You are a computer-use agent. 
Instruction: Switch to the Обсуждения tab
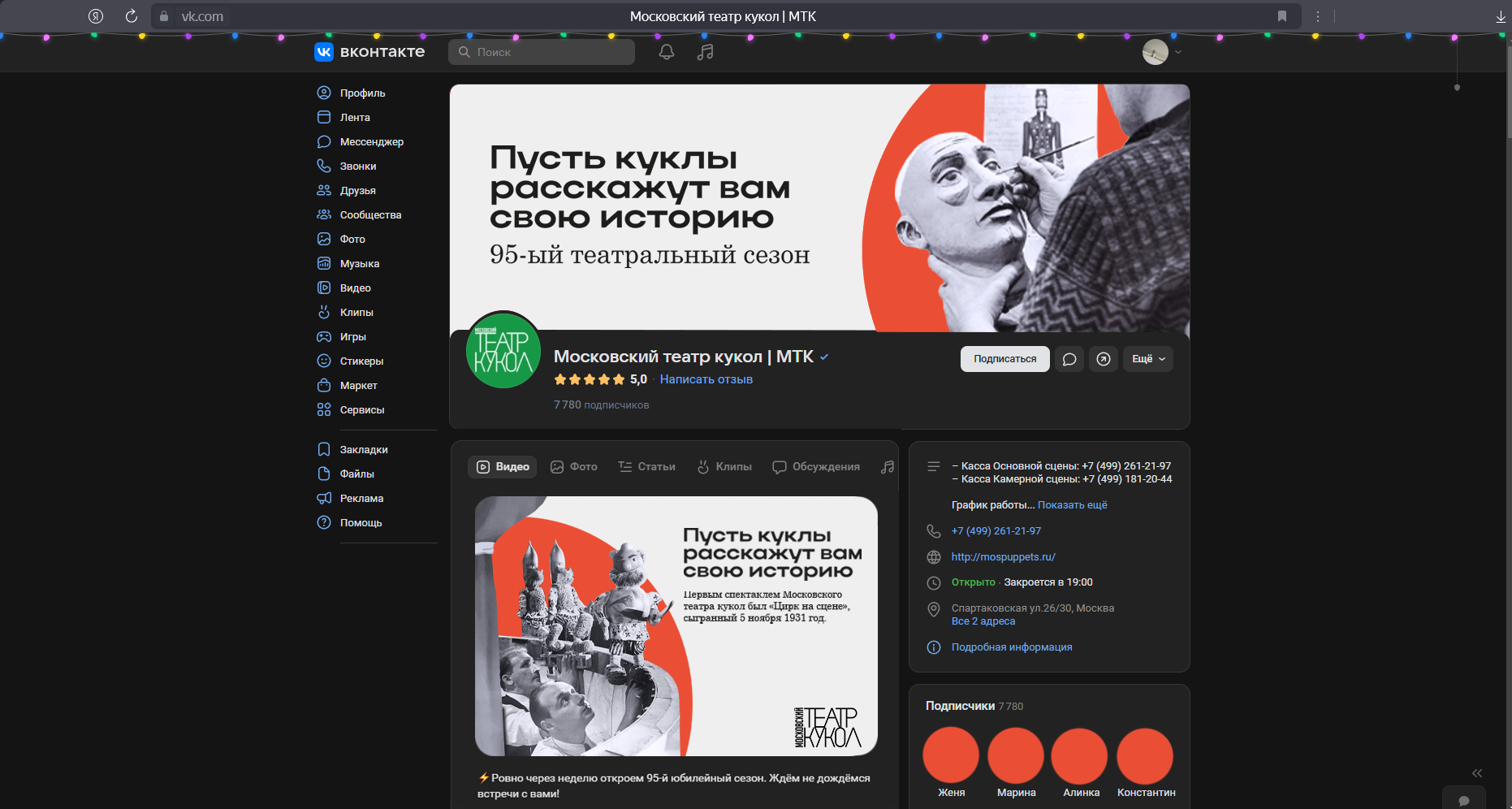(x=816, y=467)
